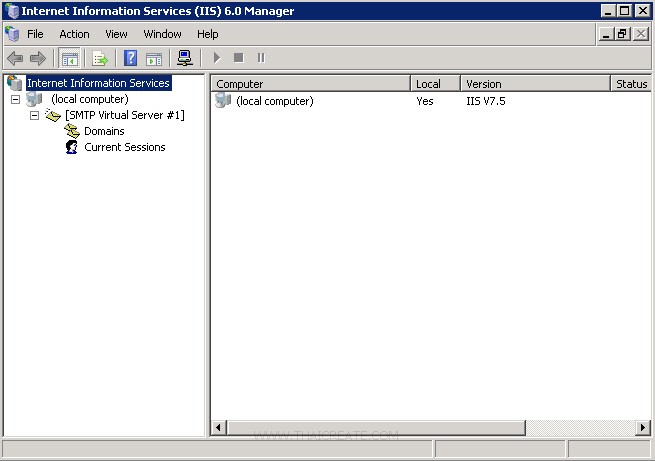Screen dimensions: 655x461
Task: Open Help from the blue question-mark icon
Action: click(130, 58)
